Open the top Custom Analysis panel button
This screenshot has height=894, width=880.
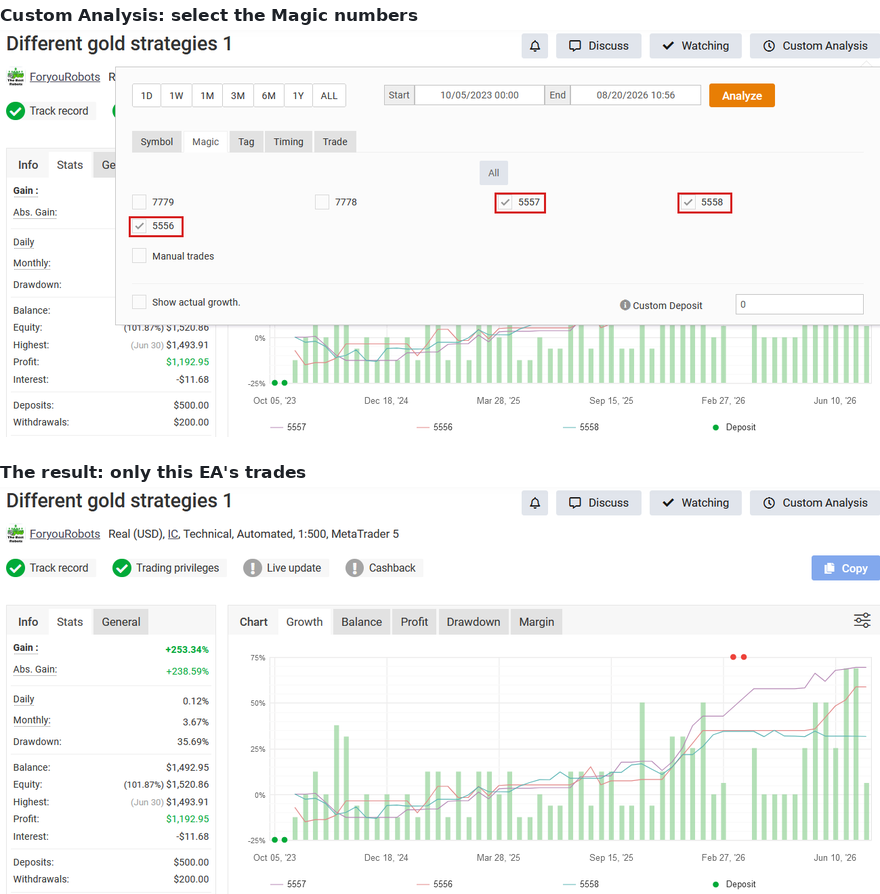click(x=815, y=46)
